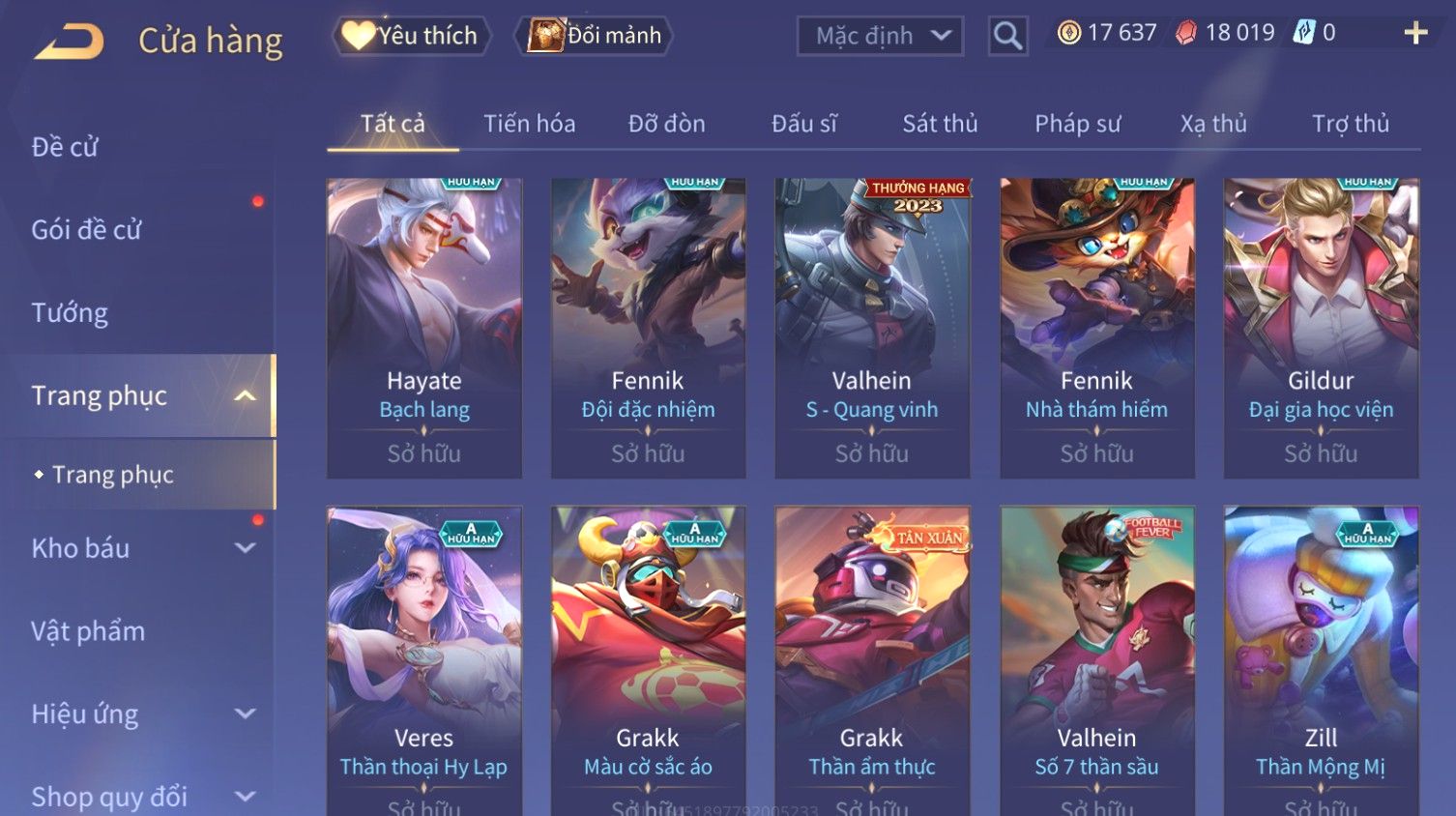The image size is (1456, 816).
Task: Open Yêu thích favorites heart button
Action: click(x=411, y=36)
